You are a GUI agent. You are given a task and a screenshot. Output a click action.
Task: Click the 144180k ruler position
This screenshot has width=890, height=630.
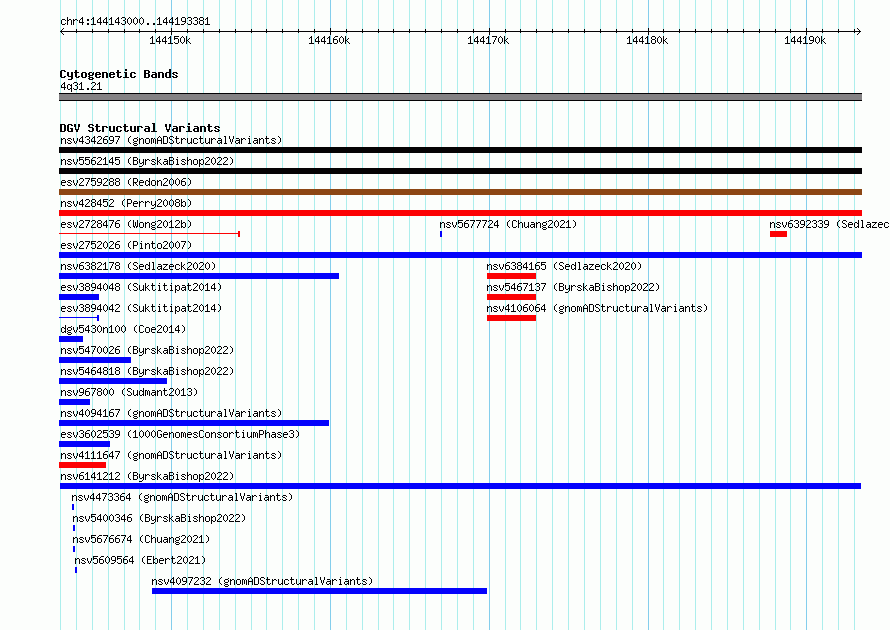coord(647,40)
